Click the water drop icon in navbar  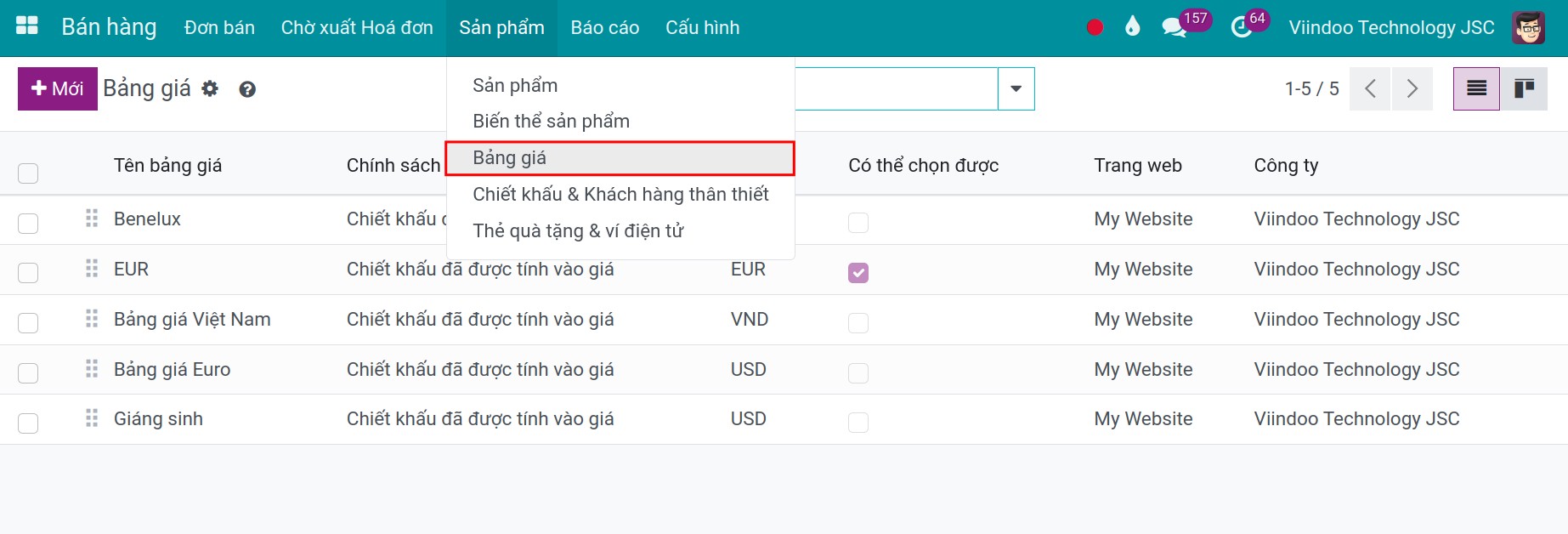click(x=1132, y=26)
